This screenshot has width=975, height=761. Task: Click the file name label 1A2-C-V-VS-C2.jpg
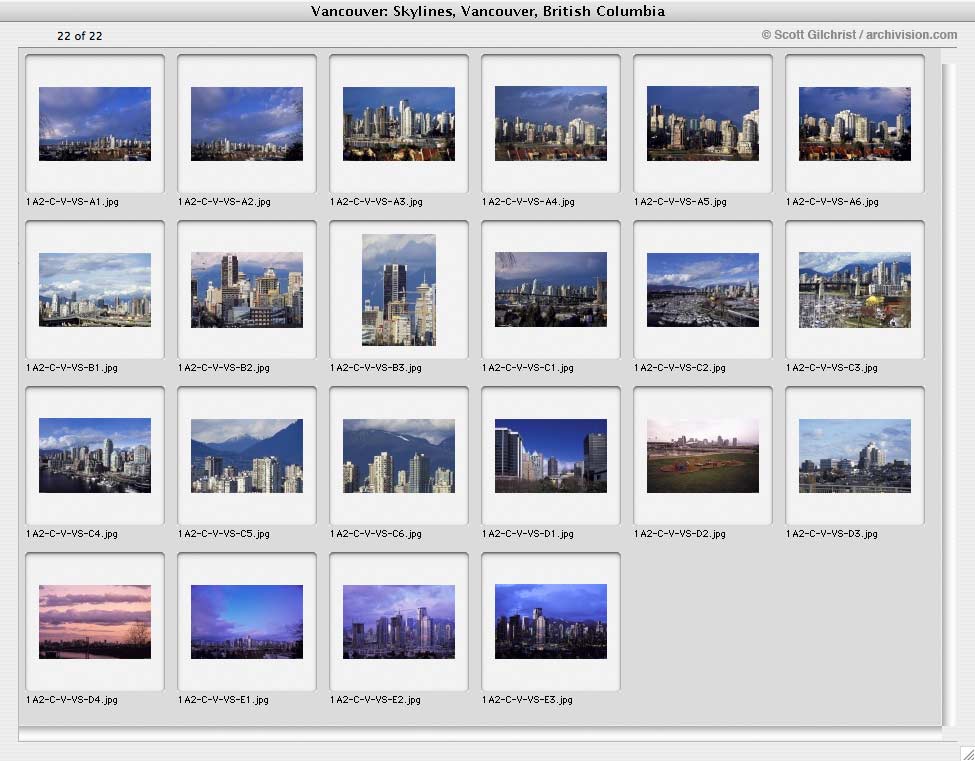click(680, 368)
